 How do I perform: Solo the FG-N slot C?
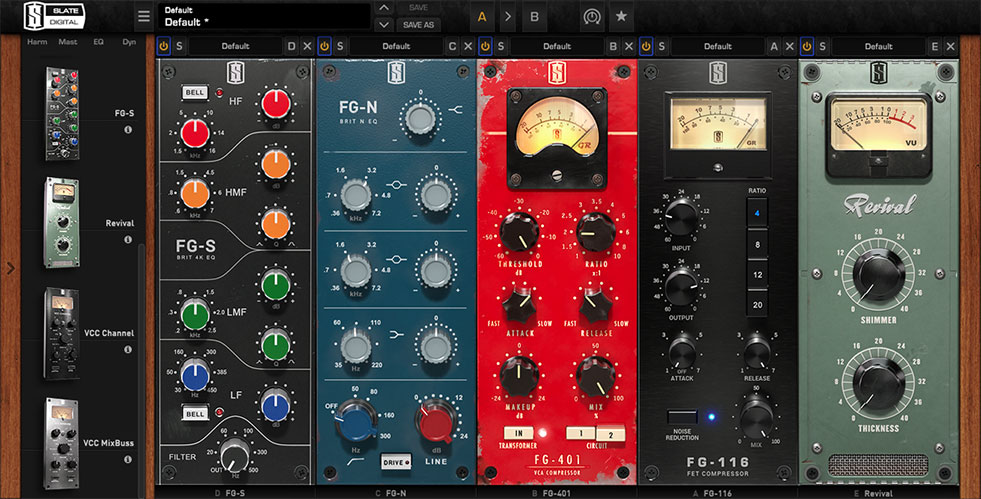pyautogui.click(x=340, y=46)
